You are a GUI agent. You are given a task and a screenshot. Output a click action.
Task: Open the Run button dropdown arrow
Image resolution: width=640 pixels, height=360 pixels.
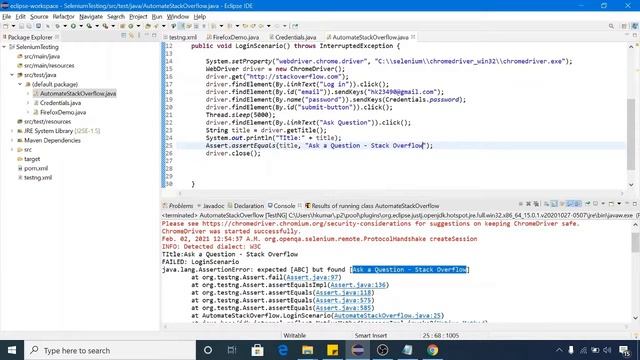[x=81, y=26]
